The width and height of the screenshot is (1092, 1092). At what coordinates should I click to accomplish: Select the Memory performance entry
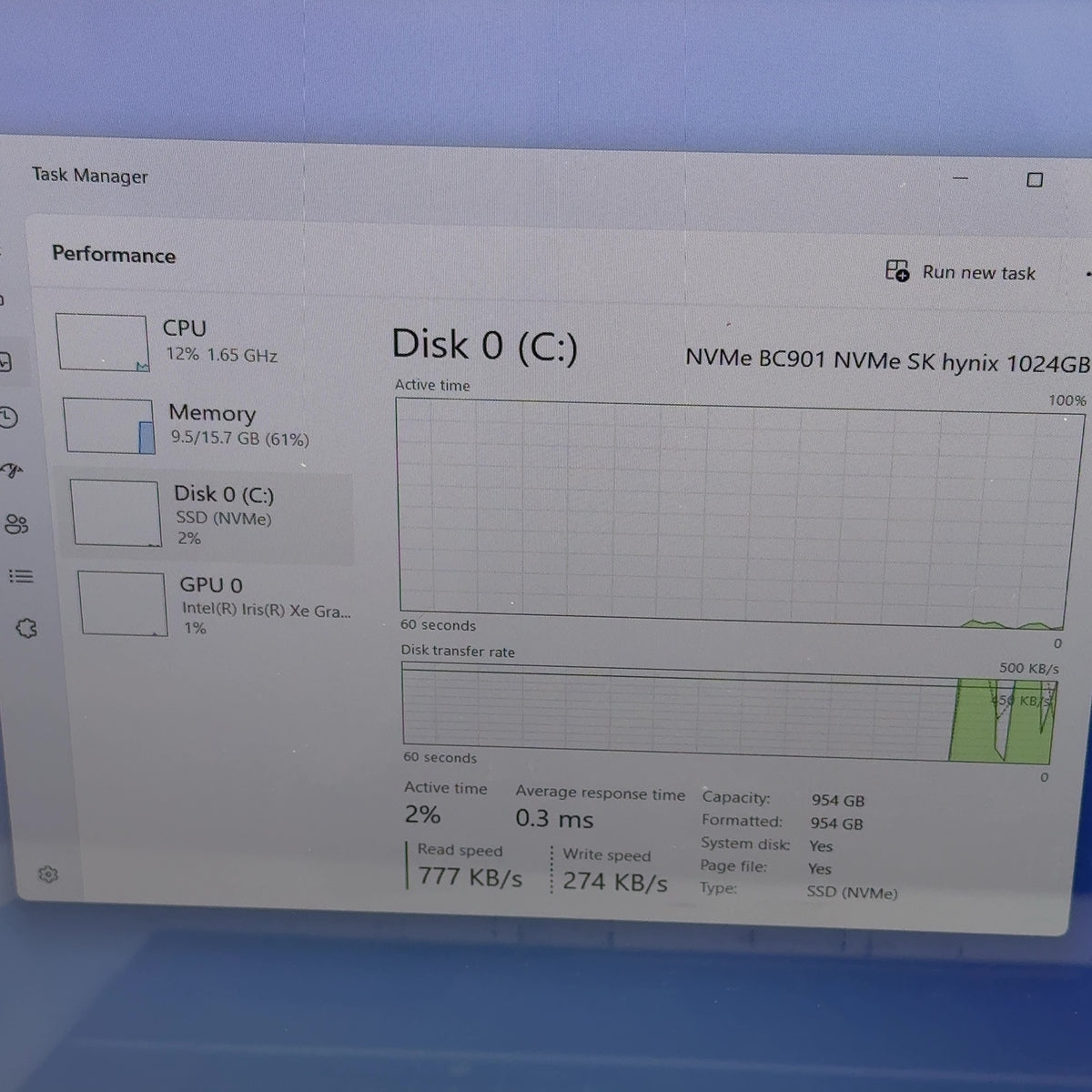click(x=202, y=425)
